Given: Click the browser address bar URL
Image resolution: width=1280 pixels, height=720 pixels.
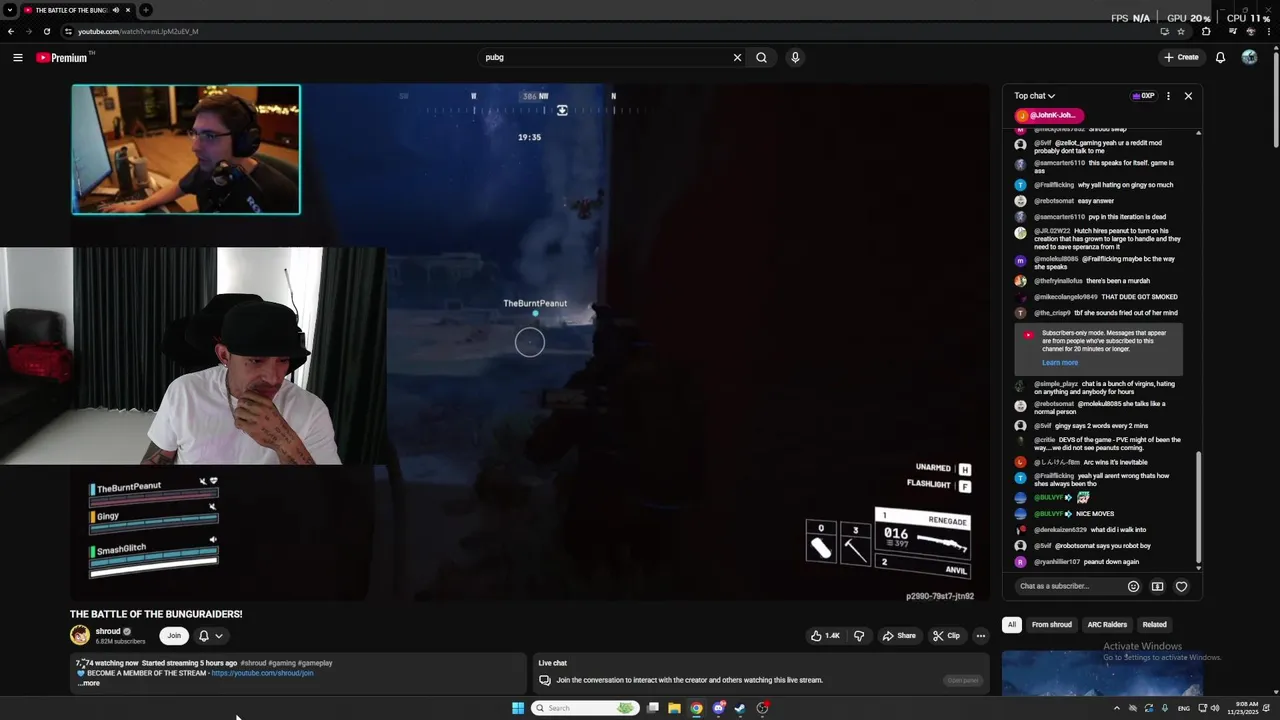Looking at the screenshot, I should point(138,31).
